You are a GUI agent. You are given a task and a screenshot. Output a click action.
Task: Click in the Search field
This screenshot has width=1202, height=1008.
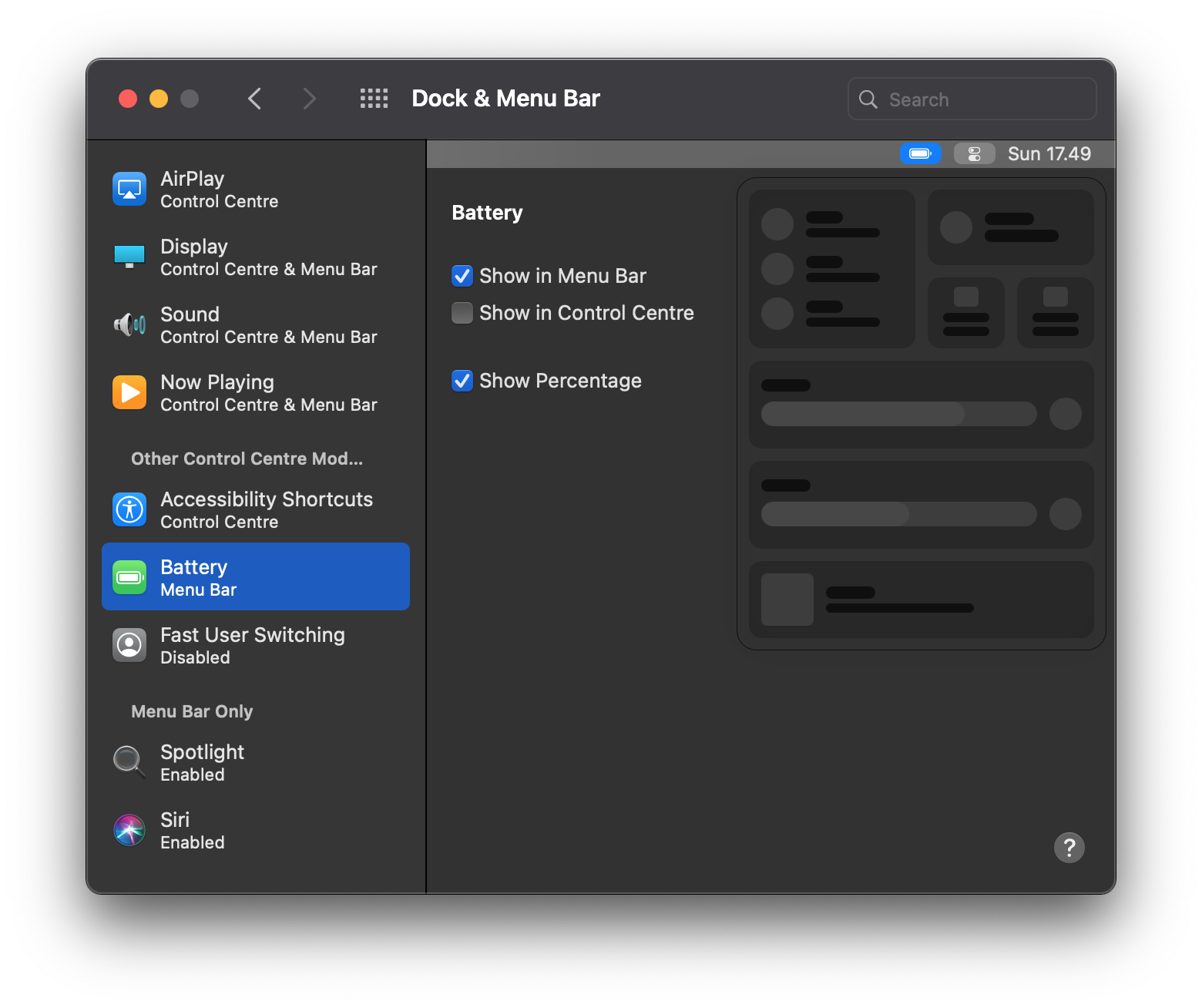972,99
